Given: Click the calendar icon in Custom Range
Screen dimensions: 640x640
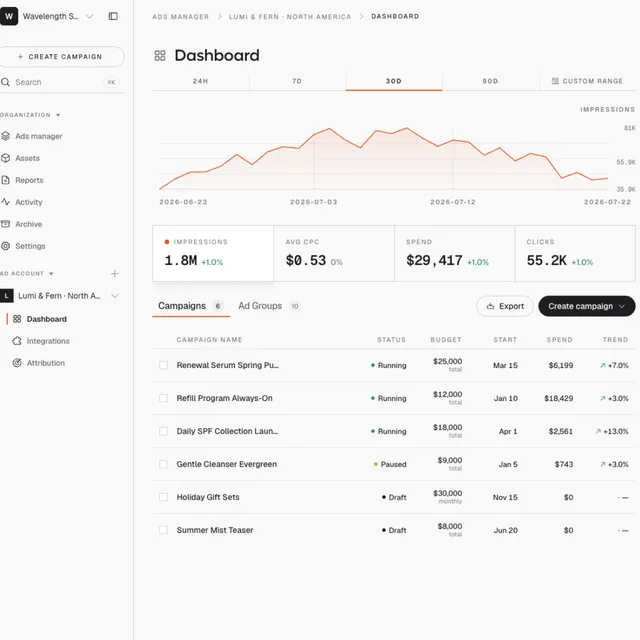Looking at the screenshot, I should click(555, 81).
